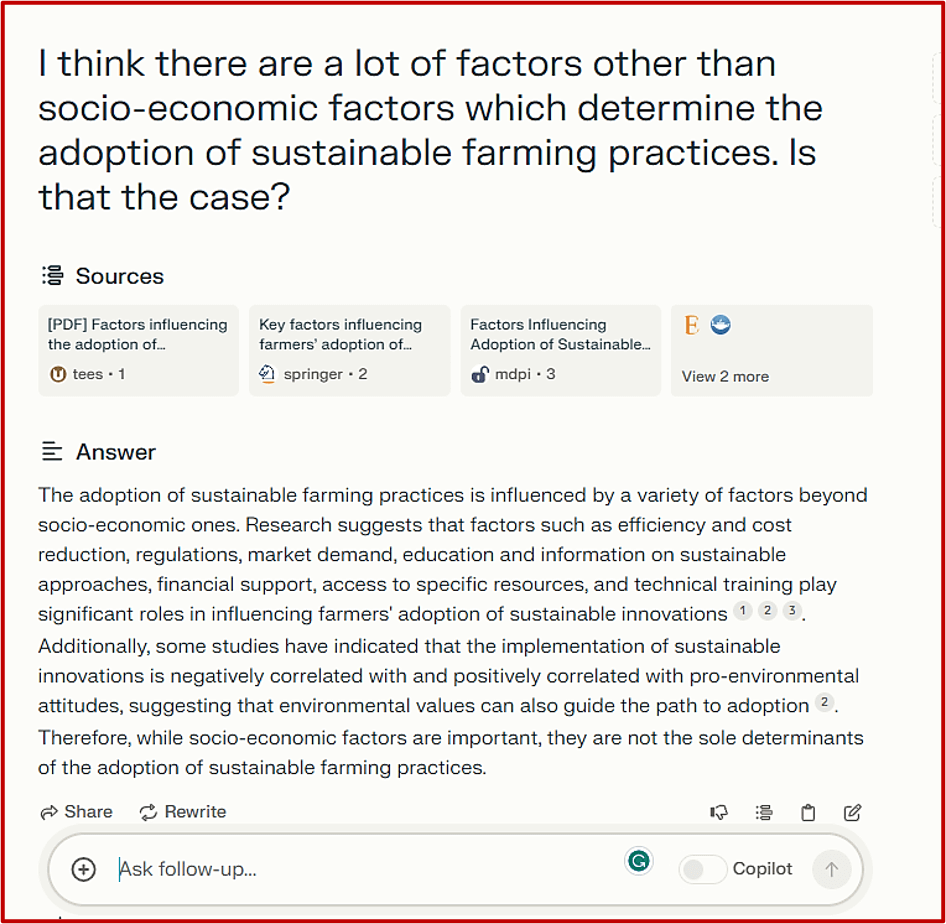Submit follow-up with the arrow button
Viewport: 946px width, 924px height.
[x=832, y=869]
